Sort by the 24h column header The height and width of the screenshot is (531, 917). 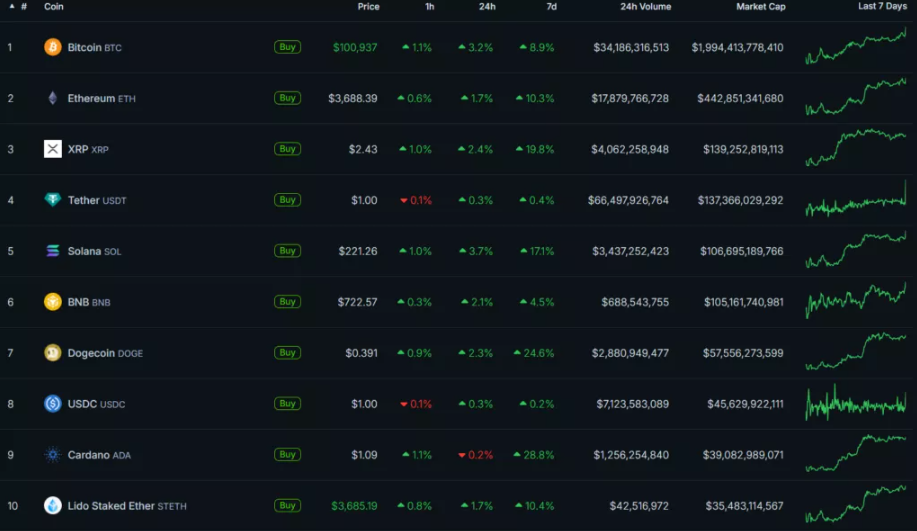click(487, 6)
